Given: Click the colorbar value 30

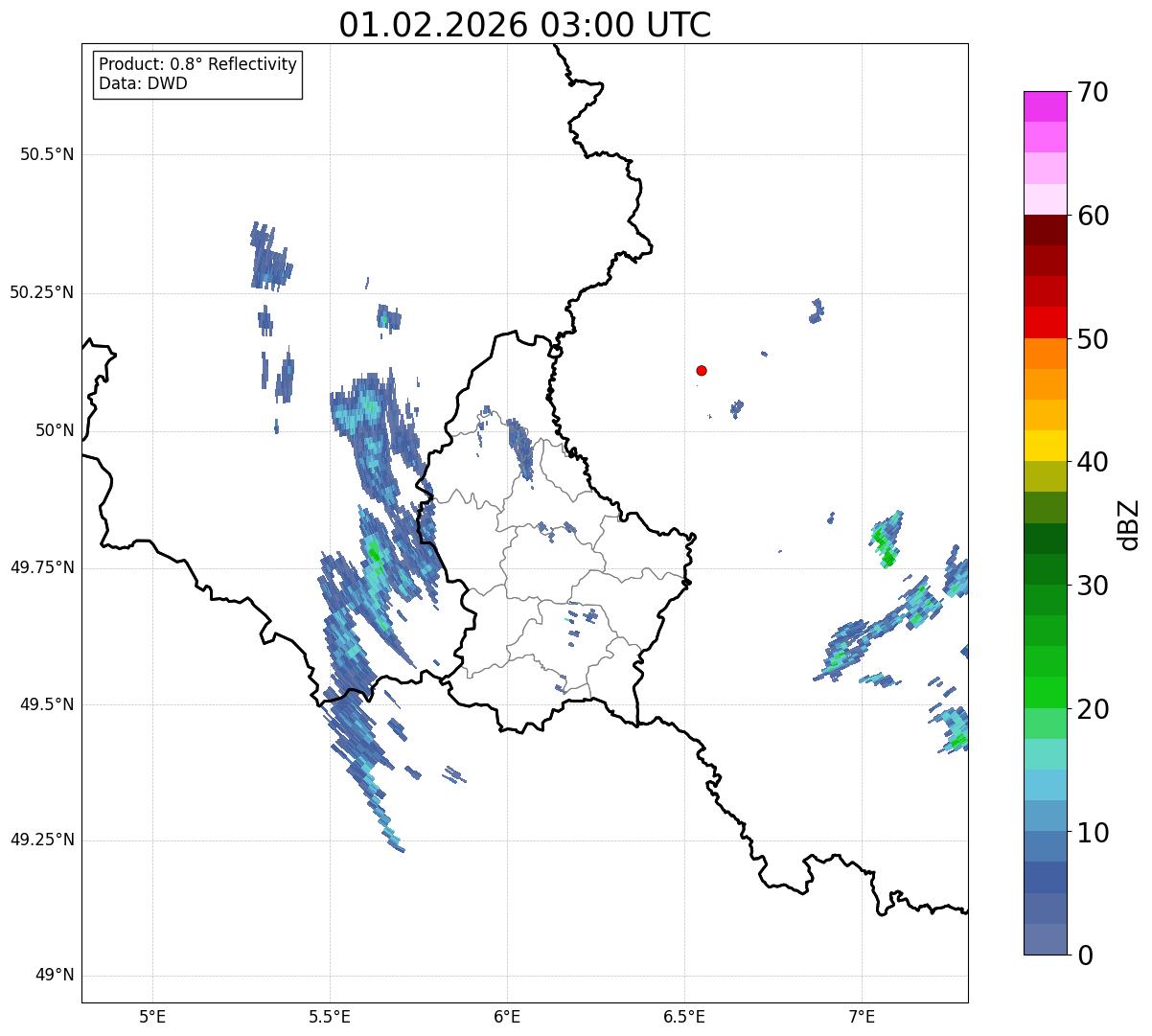Looking at the screenshot, I should (1093, 586).
